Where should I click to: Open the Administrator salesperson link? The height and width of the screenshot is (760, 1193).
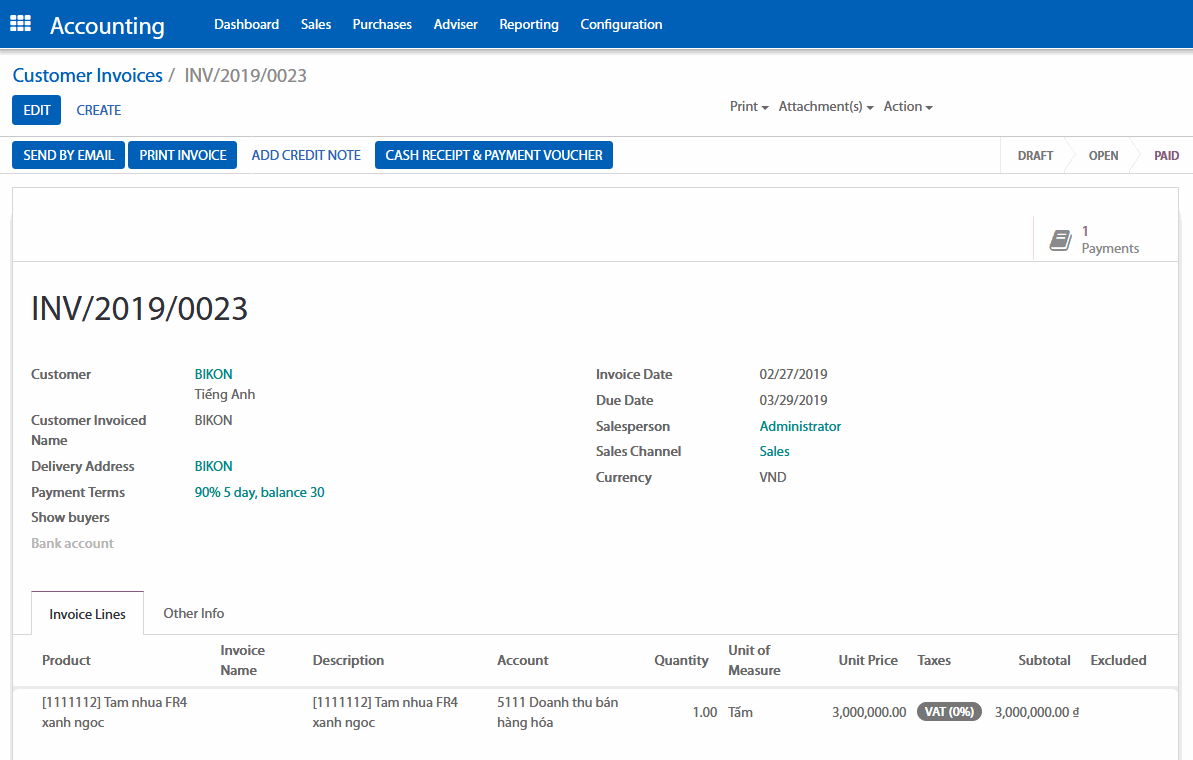click(800, 426)
